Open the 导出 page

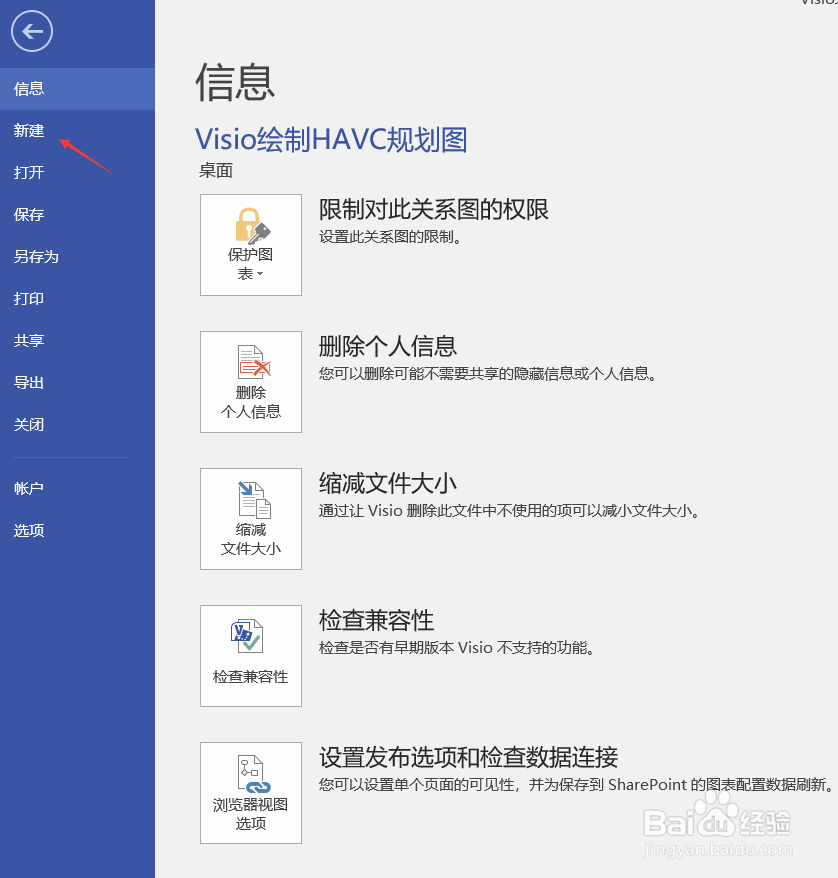point(77,382)
